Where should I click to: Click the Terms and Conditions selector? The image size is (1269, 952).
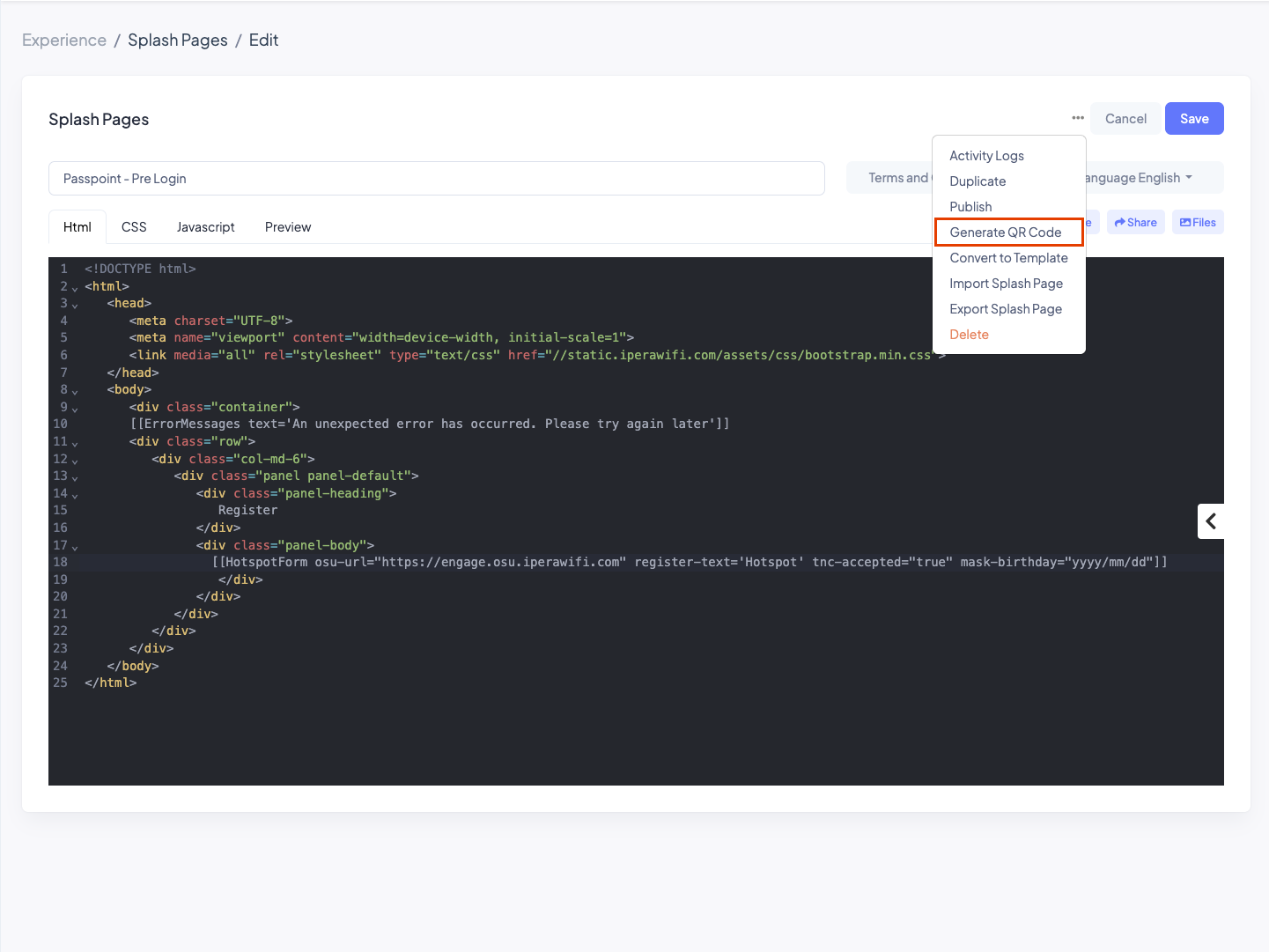(889, 178)
